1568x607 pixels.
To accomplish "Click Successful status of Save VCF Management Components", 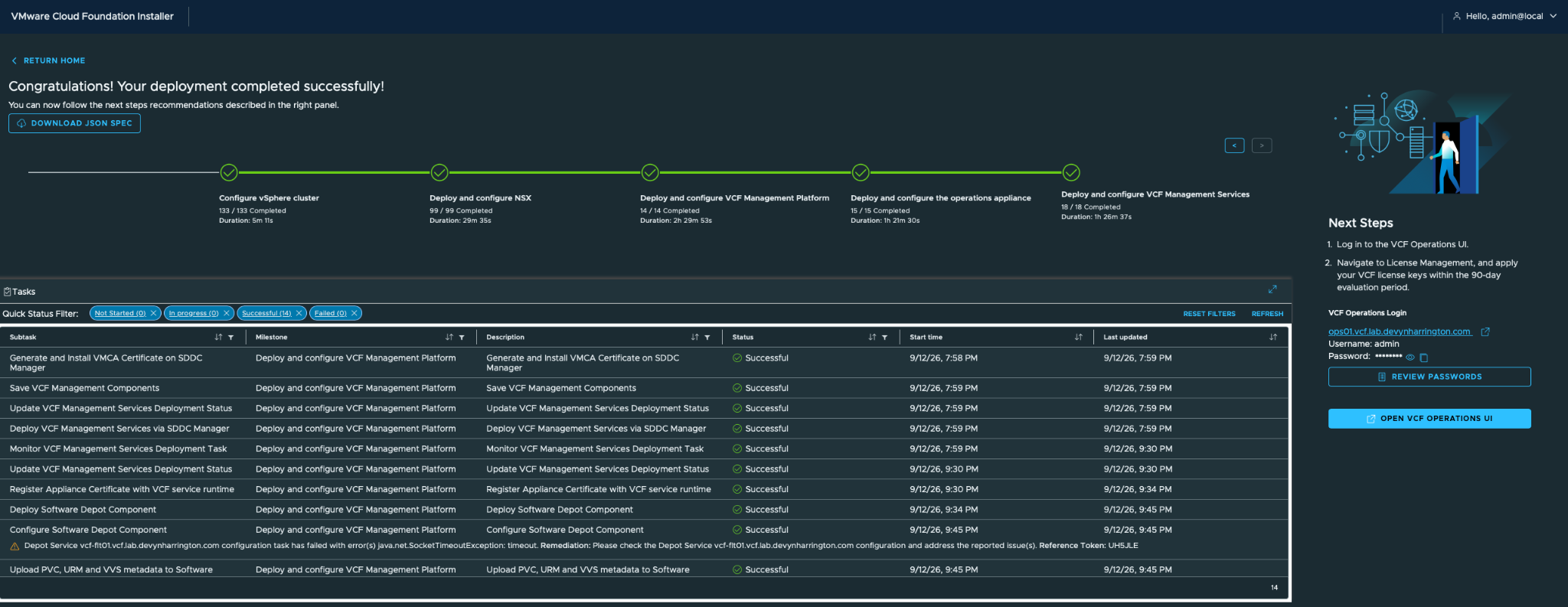I will [760, 388].
